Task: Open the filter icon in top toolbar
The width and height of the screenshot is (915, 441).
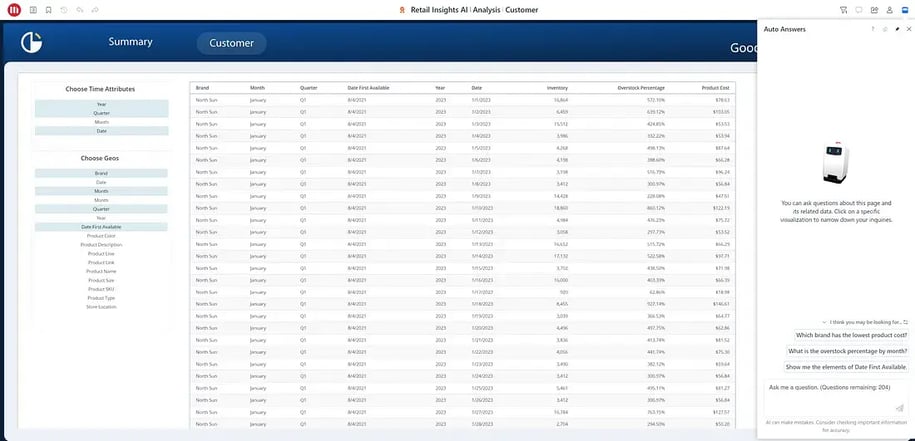Action: pyautogui.click(x=844, y=10)
